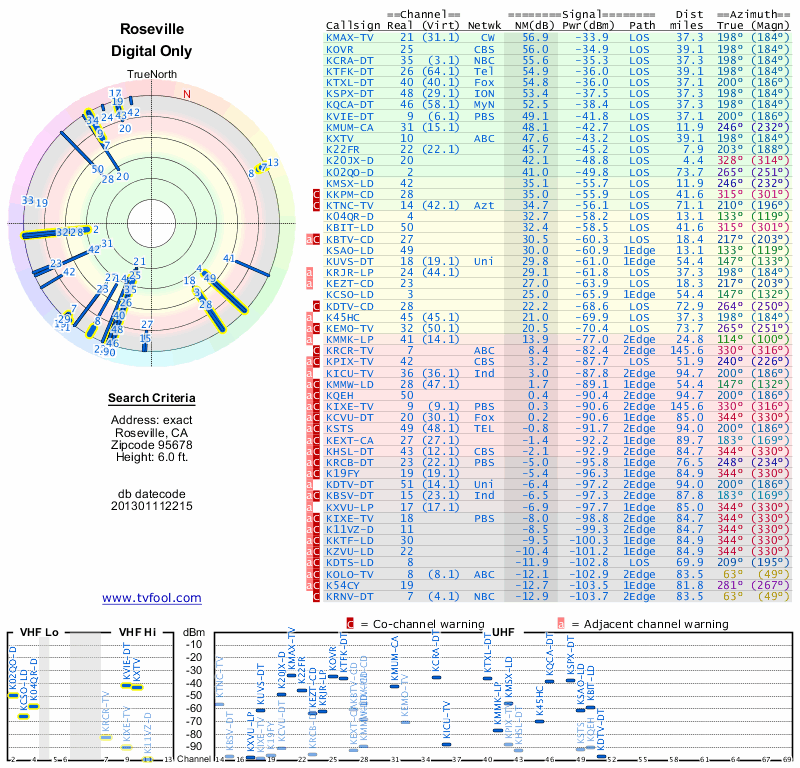Click the co-channel C icon beside KDTV-CD
800x768 pixels.
(x=316, y=306)
